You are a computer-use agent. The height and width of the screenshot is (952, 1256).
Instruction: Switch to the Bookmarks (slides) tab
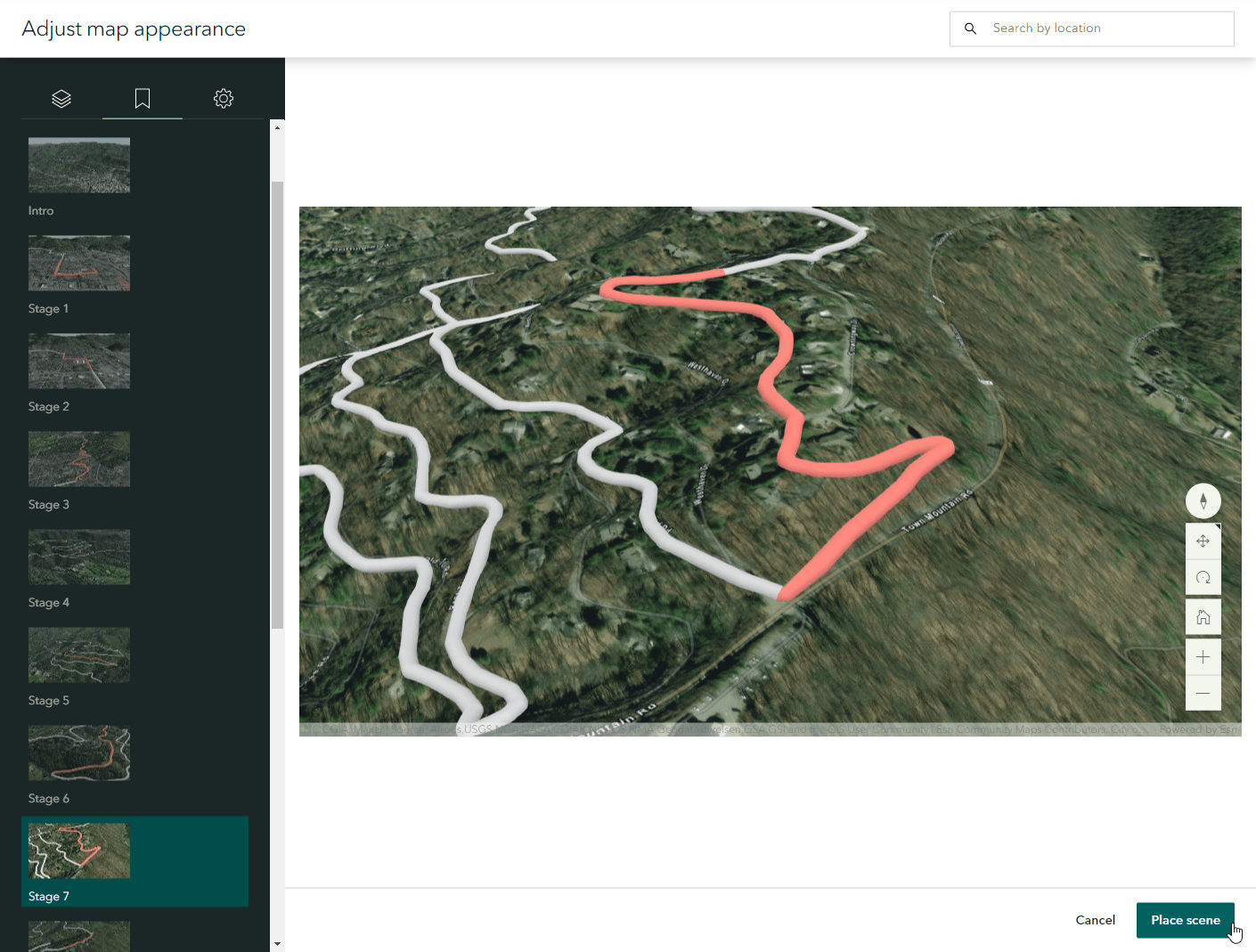click(143, 99)
